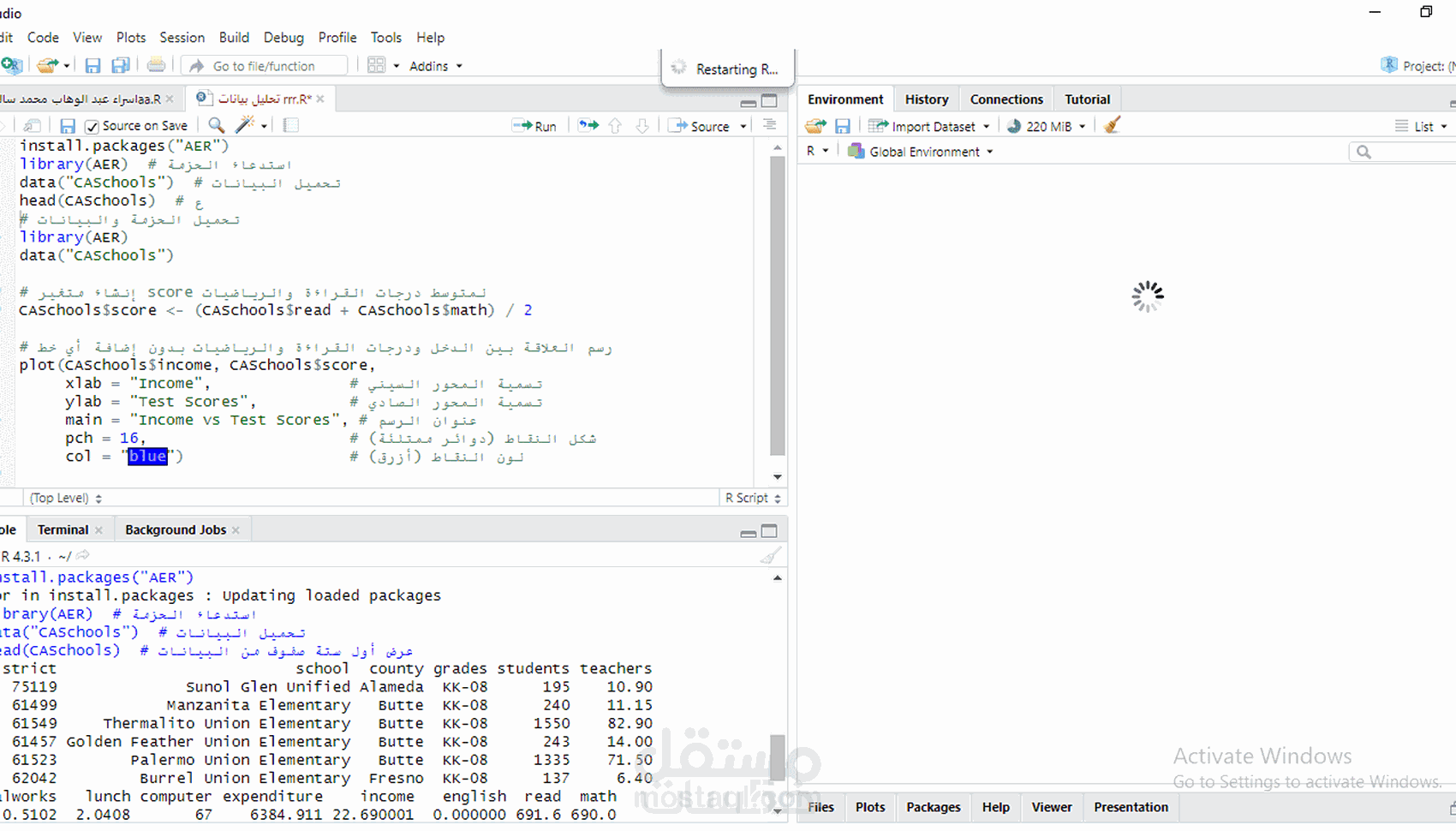Open an existing file from the main toolbar
The width and height of the screenshot is (1456, 831).
pos(47,66)
